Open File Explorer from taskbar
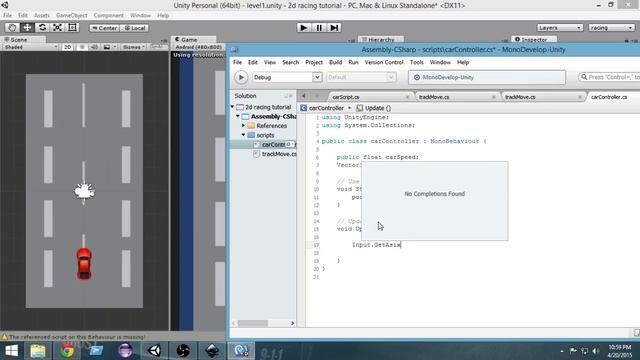This screenshot has height=360, width=640. click(38, 351)
